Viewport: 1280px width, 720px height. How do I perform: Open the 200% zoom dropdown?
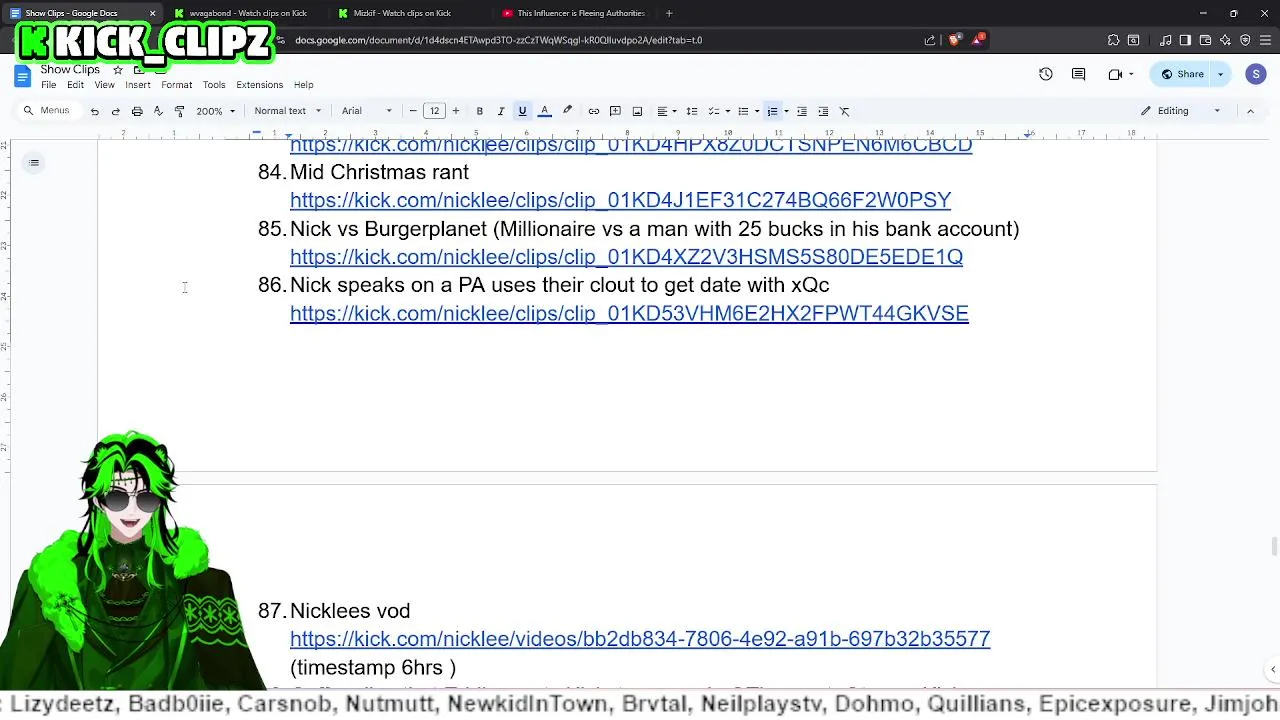click(x=215, y=111)
